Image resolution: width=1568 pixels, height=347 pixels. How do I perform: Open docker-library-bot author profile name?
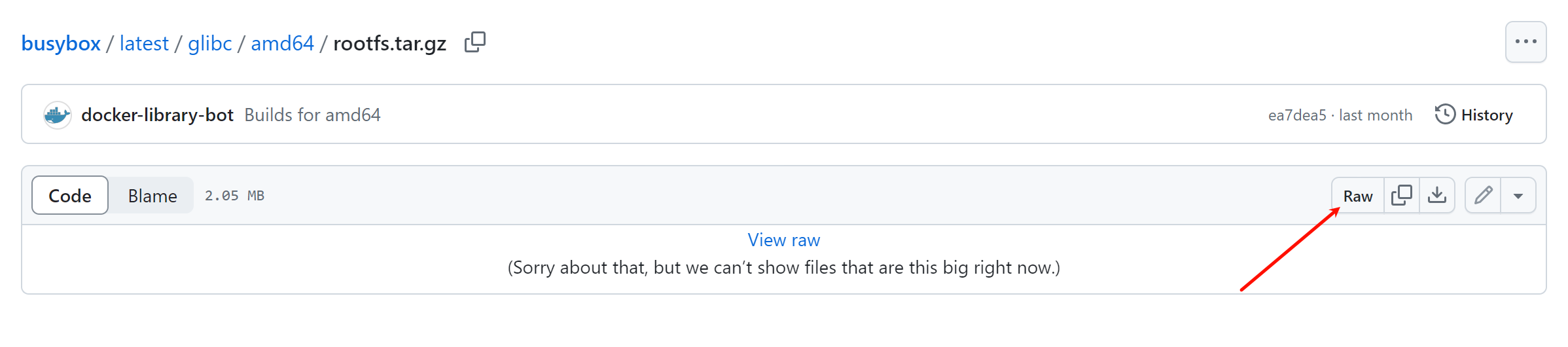157,115
